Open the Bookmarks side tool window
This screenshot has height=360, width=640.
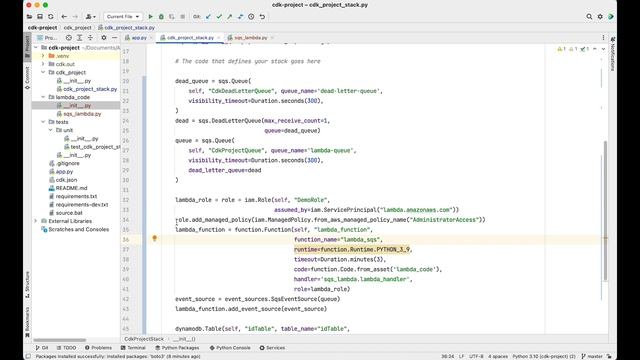pos(27,322)
